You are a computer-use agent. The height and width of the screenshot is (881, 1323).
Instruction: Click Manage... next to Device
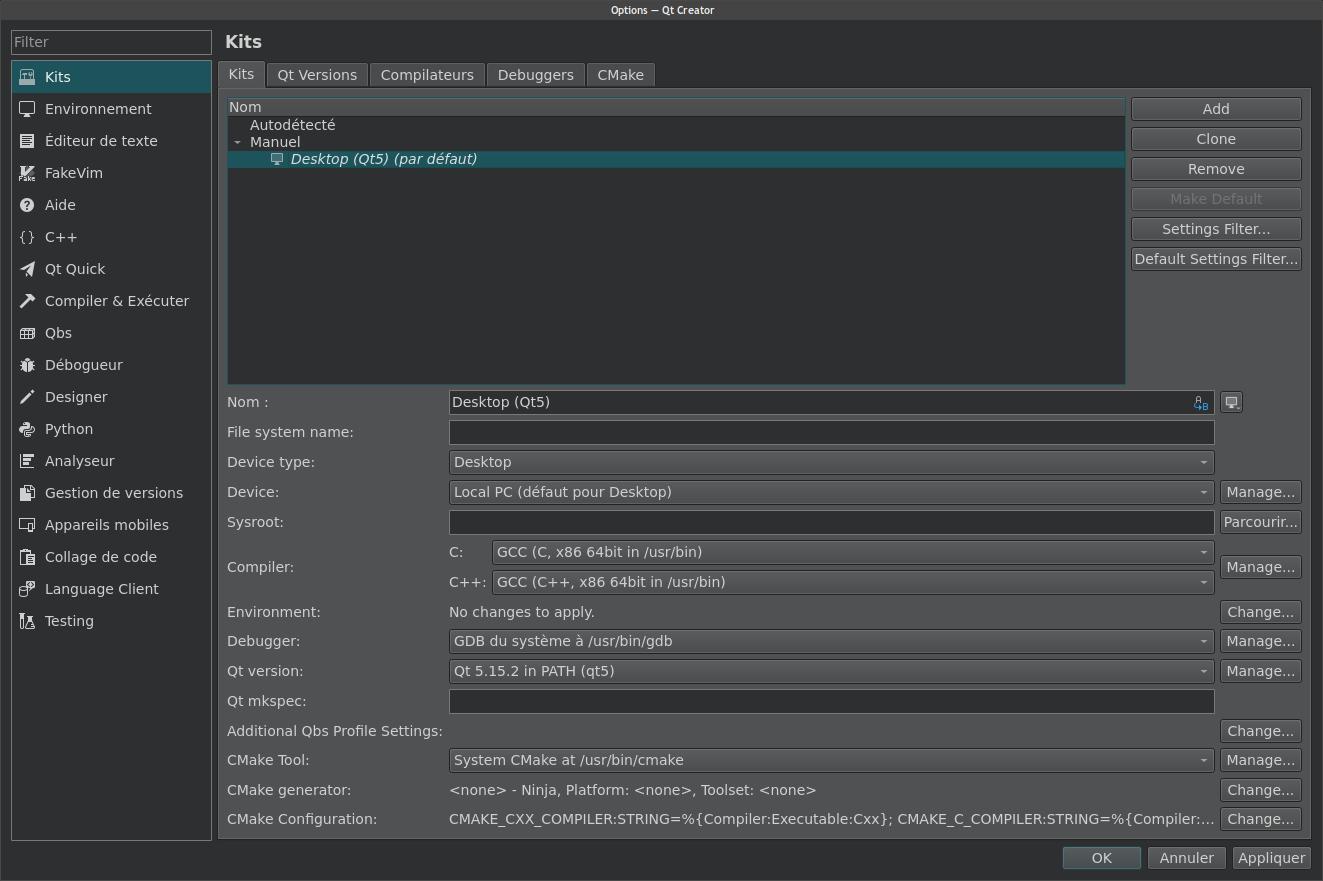[1260, 492]
